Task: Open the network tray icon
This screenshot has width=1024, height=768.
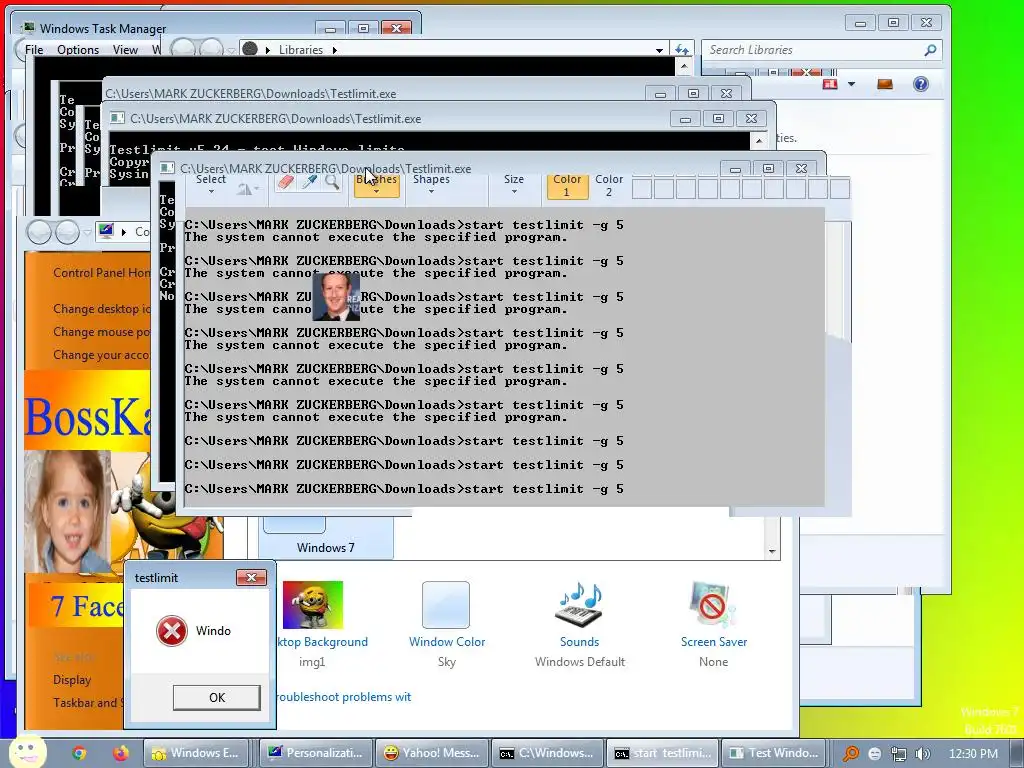Action: tap(899, 754)
